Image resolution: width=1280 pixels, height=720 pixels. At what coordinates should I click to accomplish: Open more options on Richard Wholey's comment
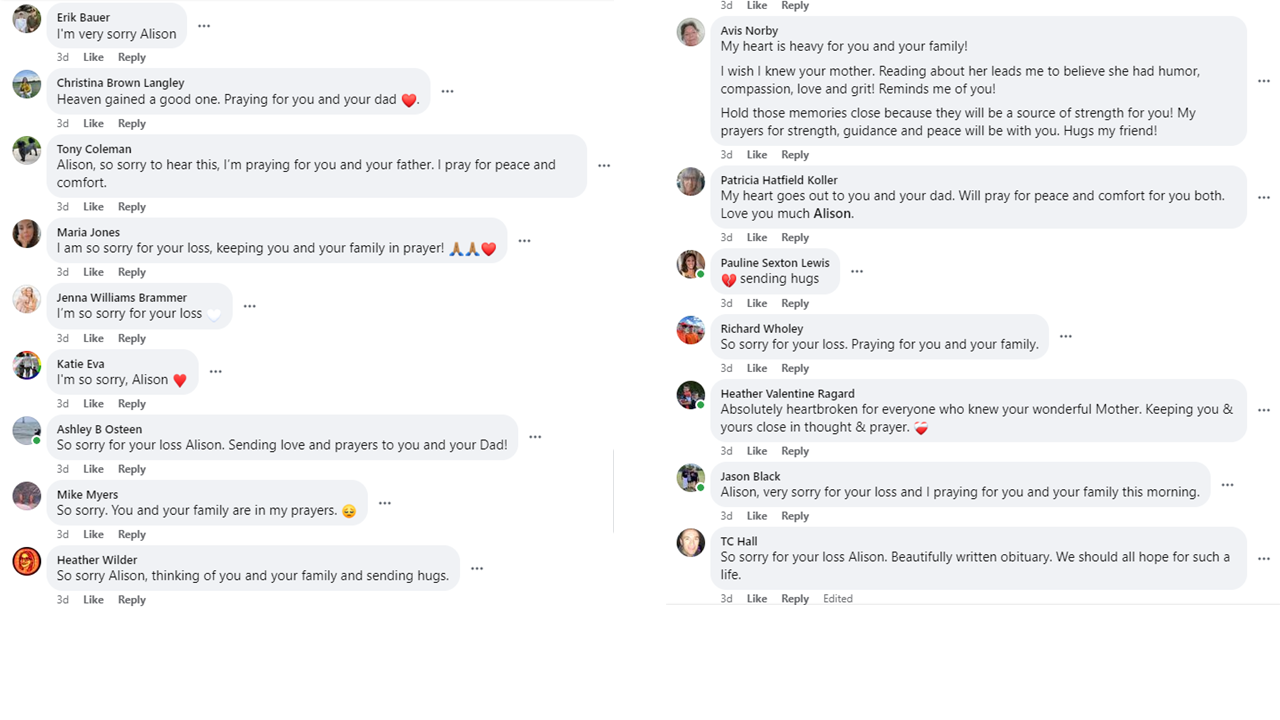click(x=1066, y=337)
